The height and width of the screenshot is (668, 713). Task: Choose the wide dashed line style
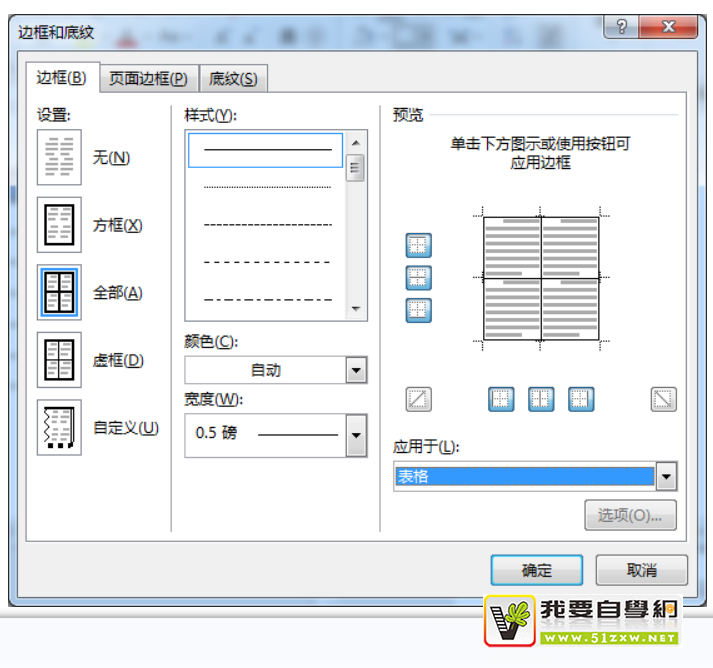[267, 262]
